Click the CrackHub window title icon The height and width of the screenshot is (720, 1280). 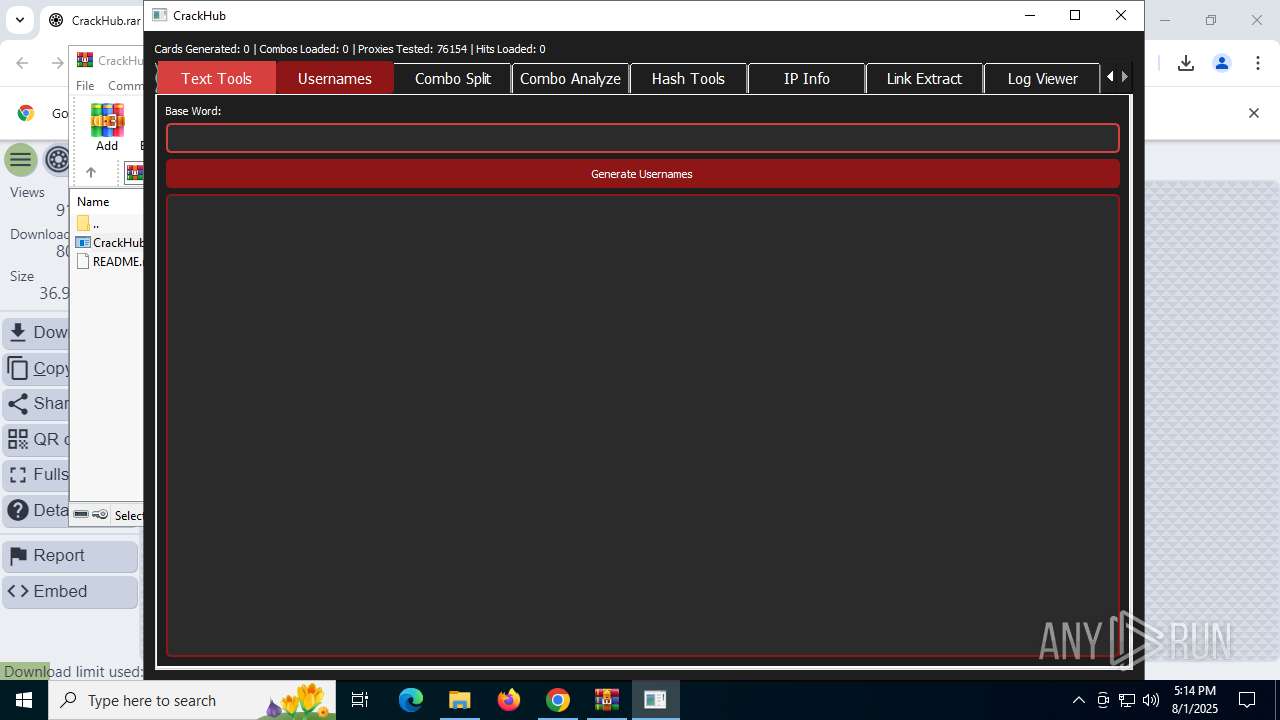159,15
